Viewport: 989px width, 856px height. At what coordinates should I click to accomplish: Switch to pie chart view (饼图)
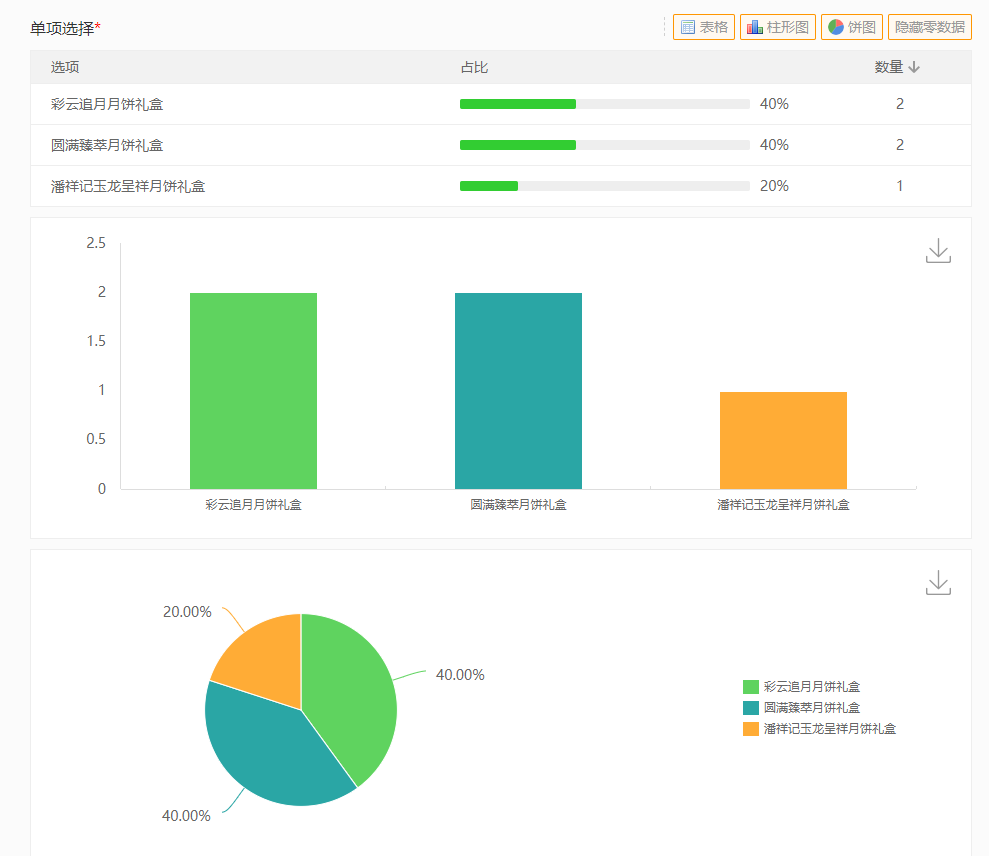pyautogui.click(x=851, y=27)
